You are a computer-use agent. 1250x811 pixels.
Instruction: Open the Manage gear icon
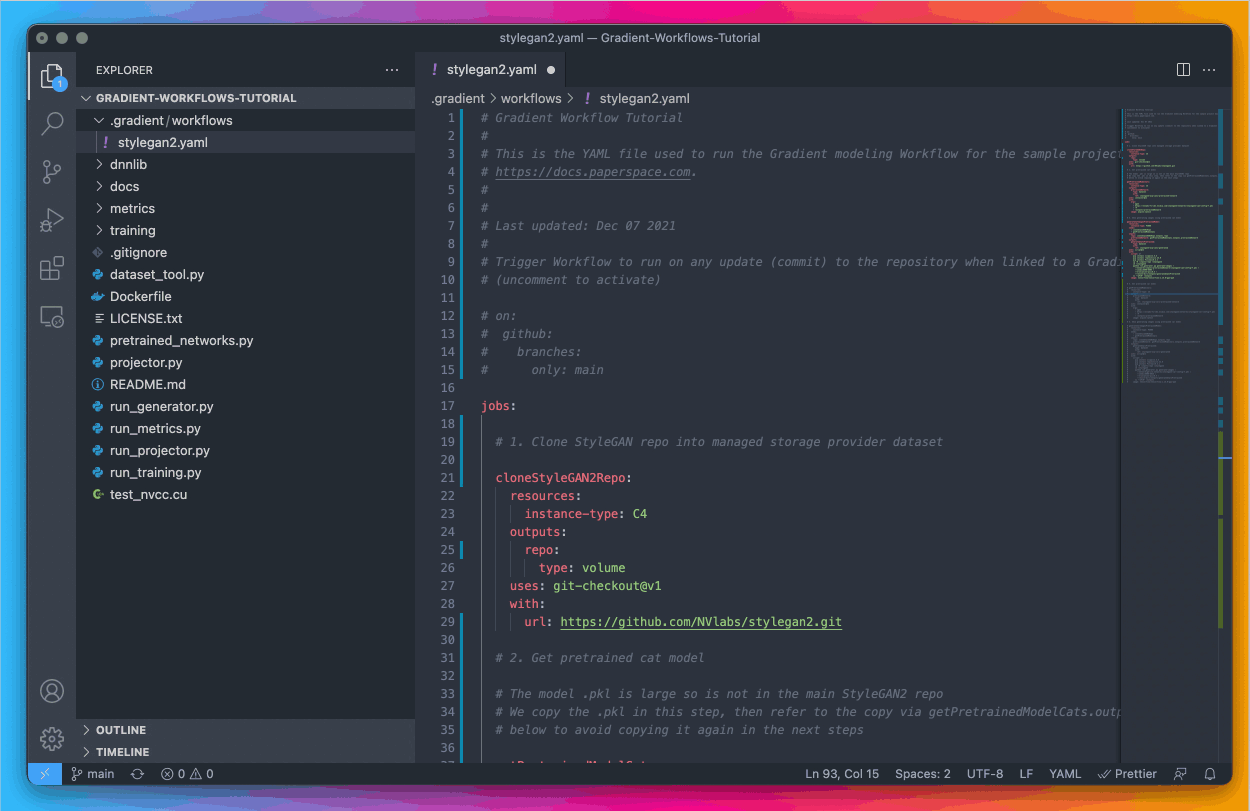(x=52, y=739)
